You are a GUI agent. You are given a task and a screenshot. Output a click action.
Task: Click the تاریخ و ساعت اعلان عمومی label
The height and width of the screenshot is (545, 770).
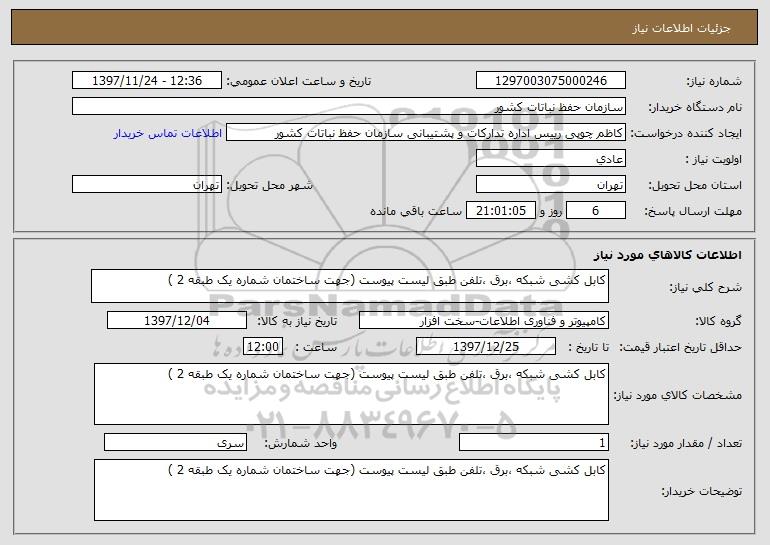click(x=299, y=81)
